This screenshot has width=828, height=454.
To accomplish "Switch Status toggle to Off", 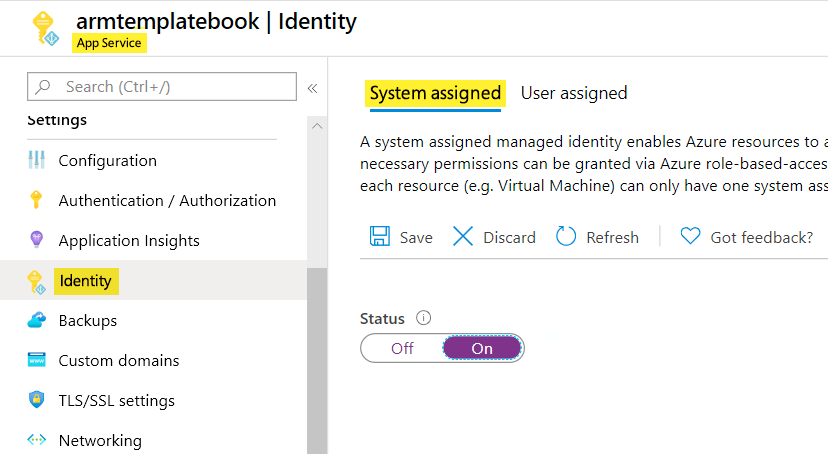I will click(402, 348).
